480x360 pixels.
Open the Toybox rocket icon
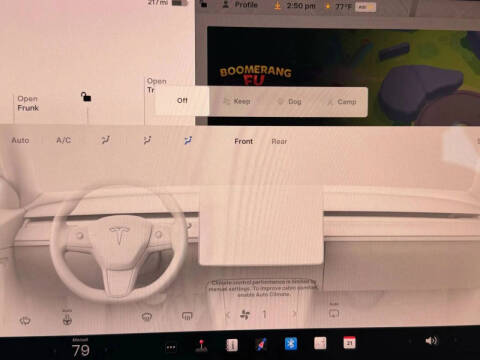261,344
